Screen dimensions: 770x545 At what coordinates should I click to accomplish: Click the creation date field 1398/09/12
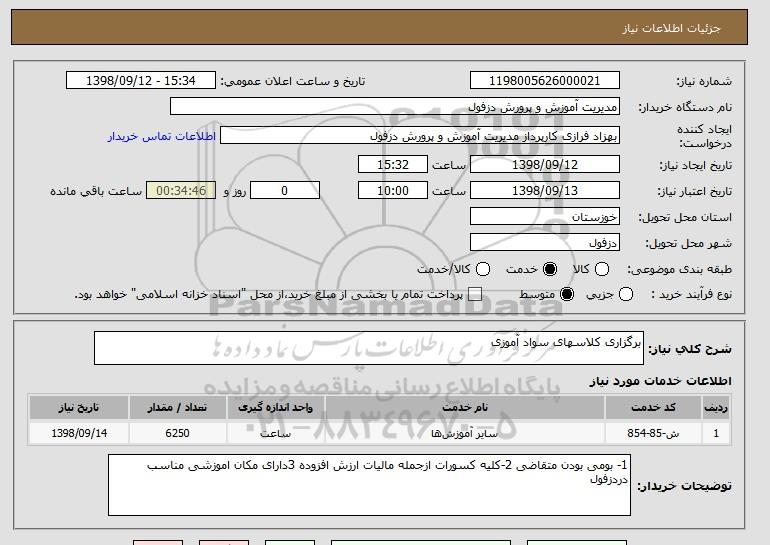[x=545, y=164]
